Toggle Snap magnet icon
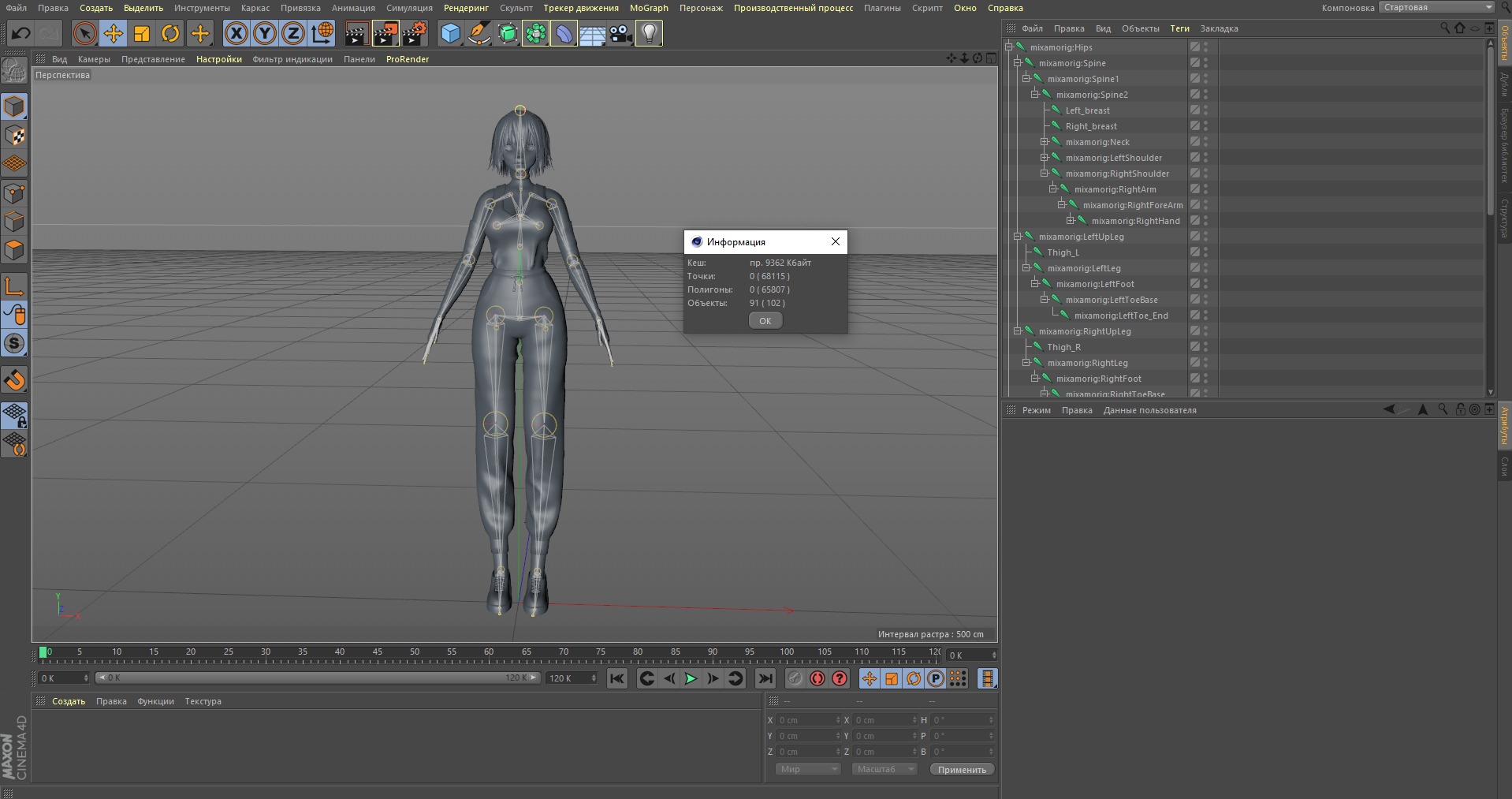The width and height of the screenshot is (1512, 799). click(14, 379)
